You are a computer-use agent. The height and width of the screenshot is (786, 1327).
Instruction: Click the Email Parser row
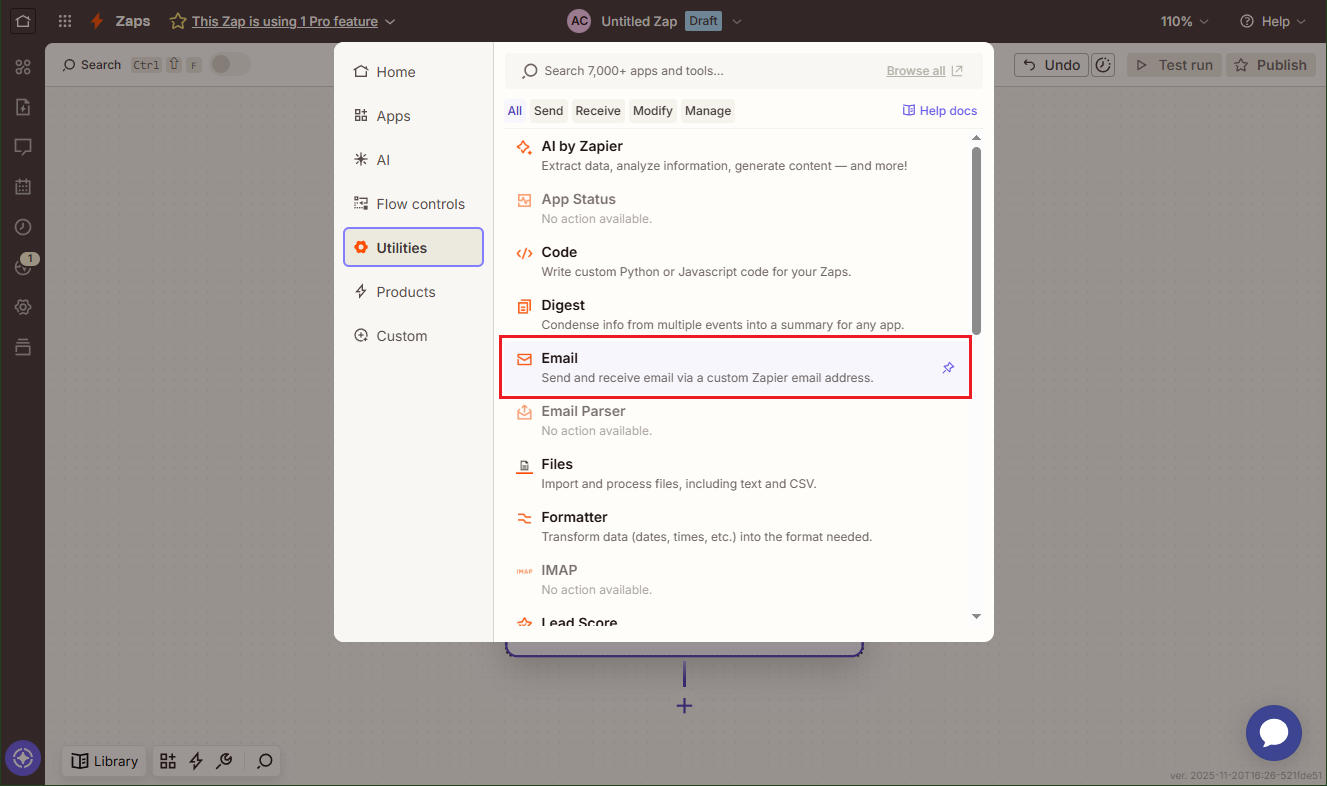tap(735, 421)
